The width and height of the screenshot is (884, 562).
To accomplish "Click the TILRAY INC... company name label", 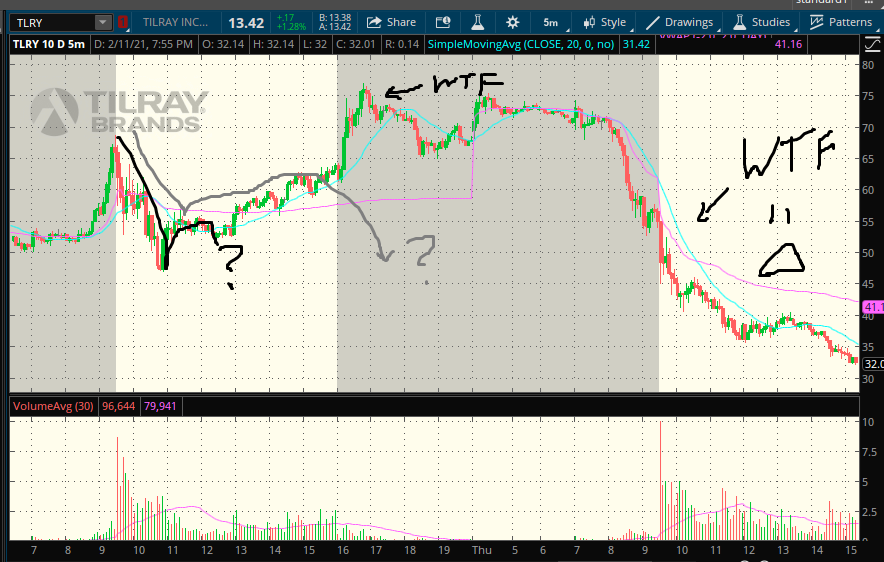I will [x=175, y=23].
